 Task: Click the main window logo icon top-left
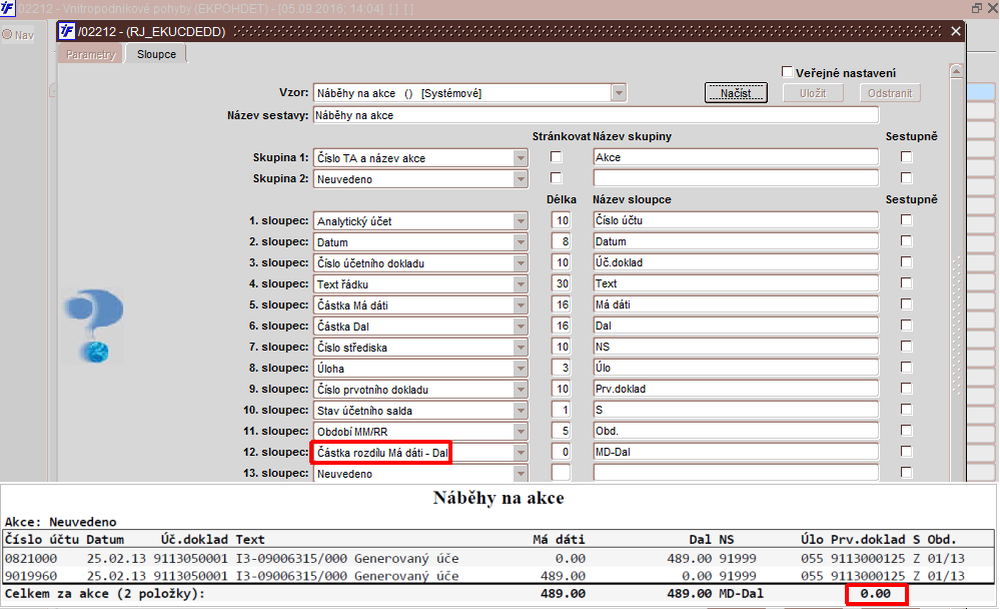(8, 8)
